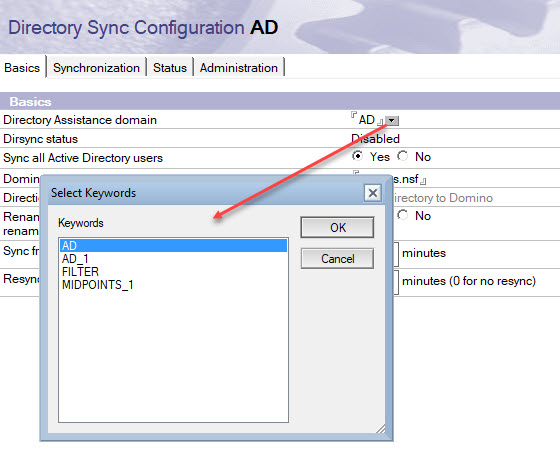Click Cancel in Select Keywords dialog
The image size is (560, 452).
click(x=337, y=258)
